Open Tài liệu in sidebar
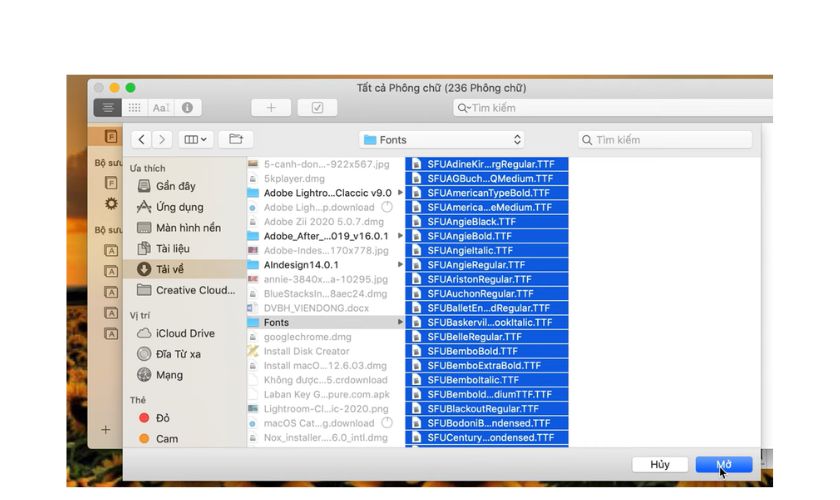 tap(184, 249)
